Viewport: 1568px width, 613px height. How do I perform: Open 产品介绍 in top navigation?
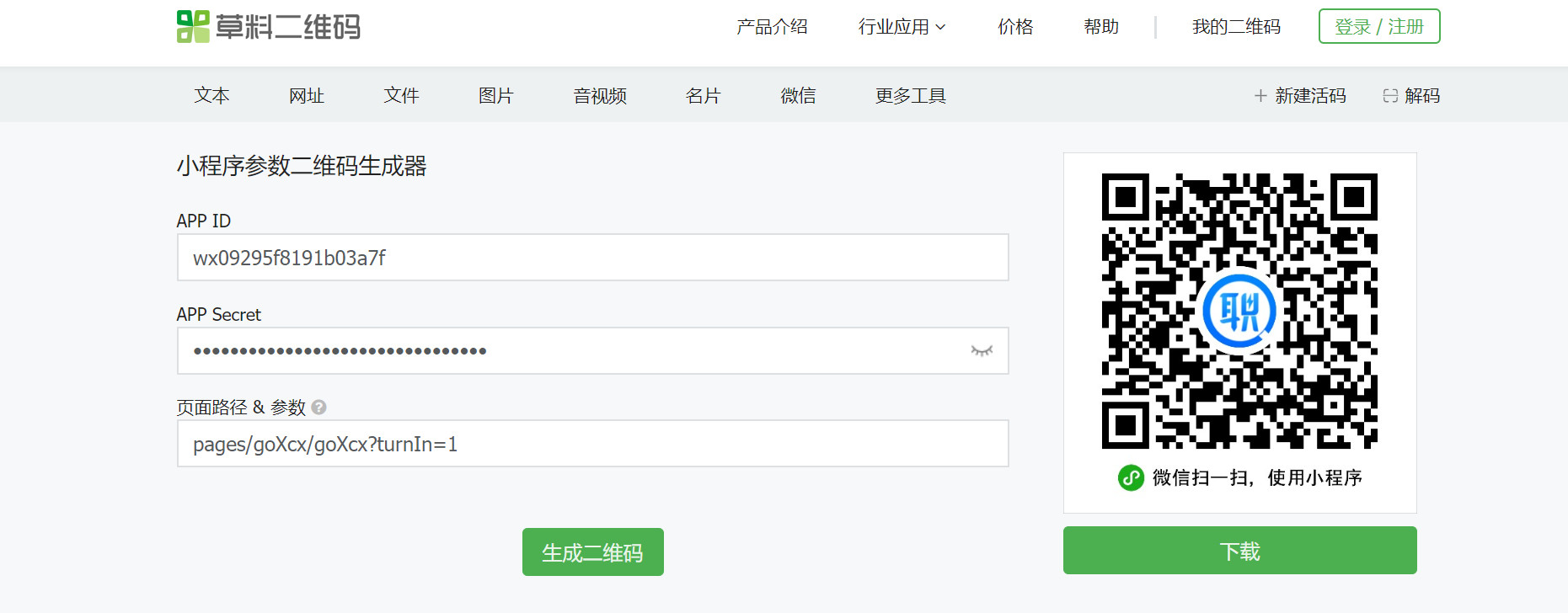772,27
